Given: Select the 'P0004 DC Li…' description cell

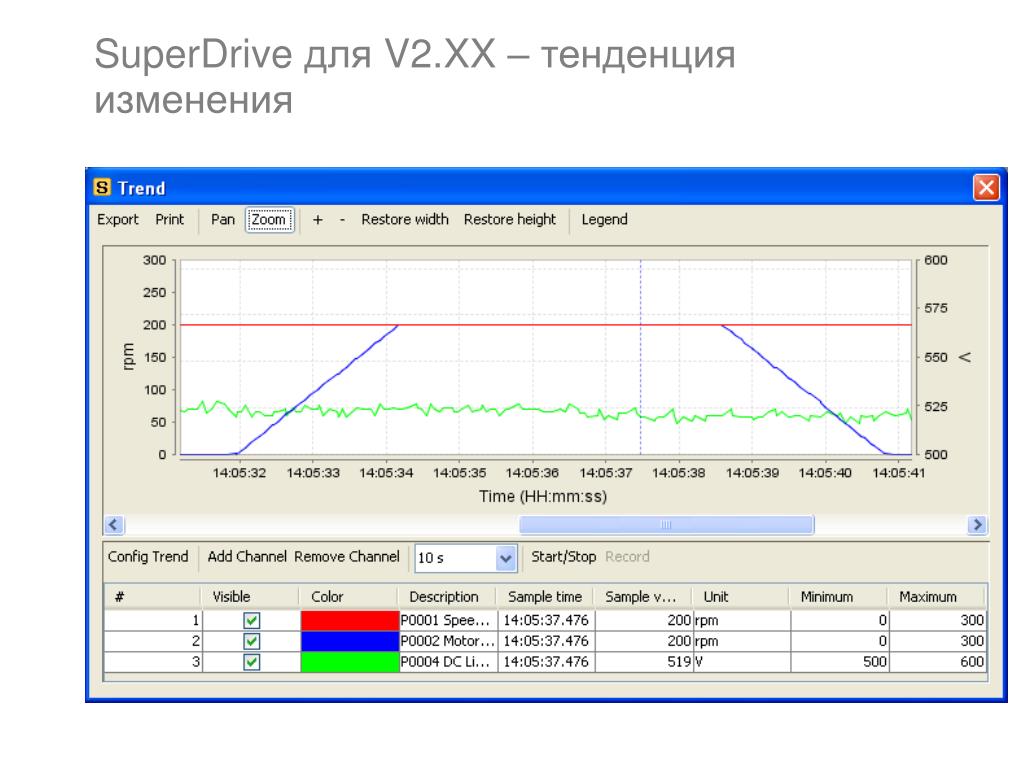Looking at the screenshot, I should click(448, 662).
